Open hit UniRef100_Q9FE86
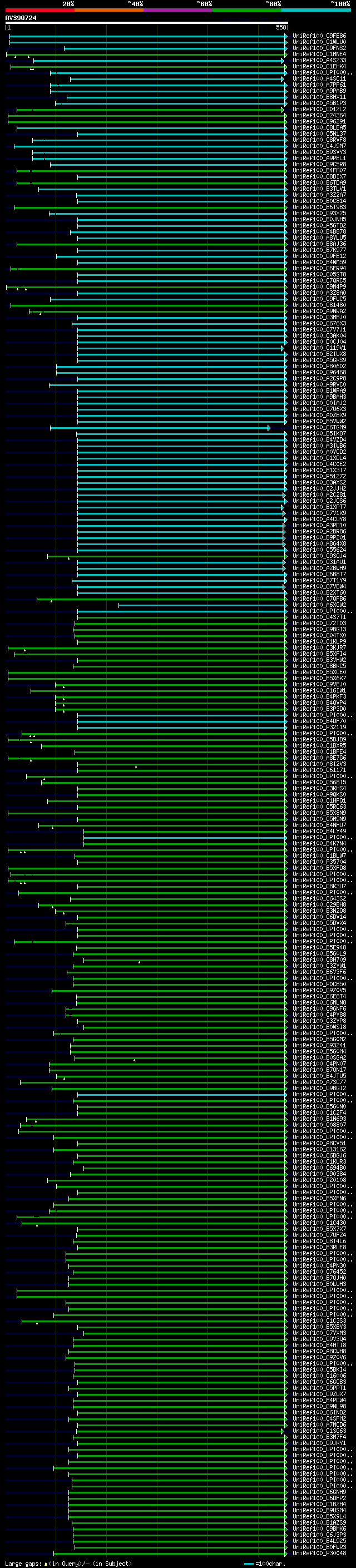The height and width of the screenshot is (1568, 356). pos(319,36)
